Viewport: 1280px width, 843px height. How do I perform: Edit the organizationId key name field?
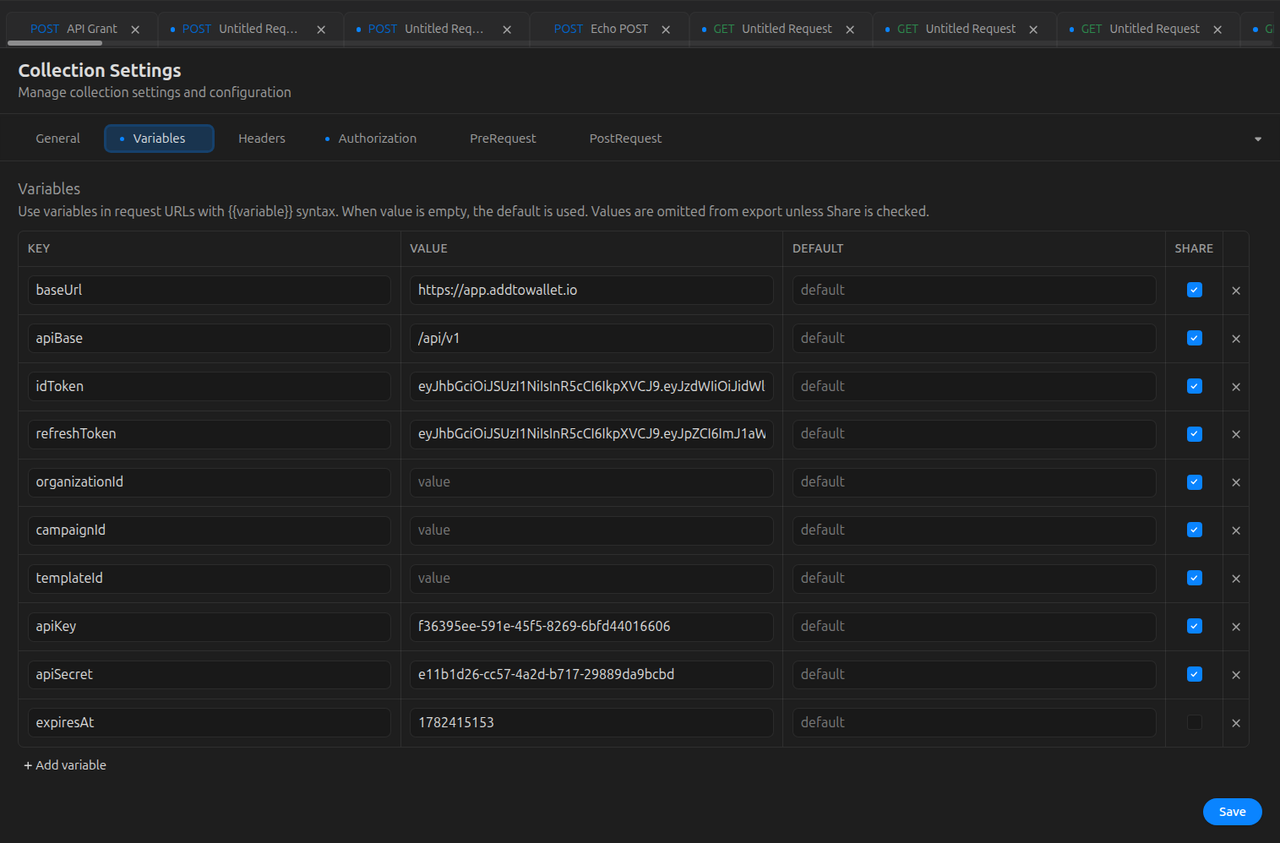point(209,482)
